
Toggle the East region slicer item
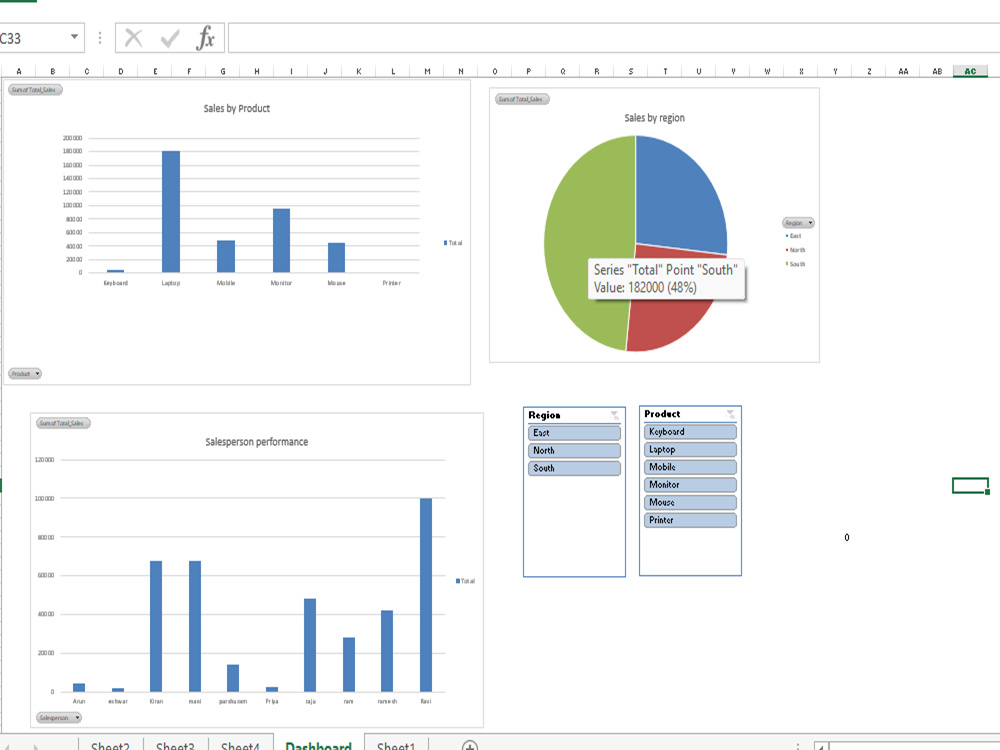tap(574, 433)
